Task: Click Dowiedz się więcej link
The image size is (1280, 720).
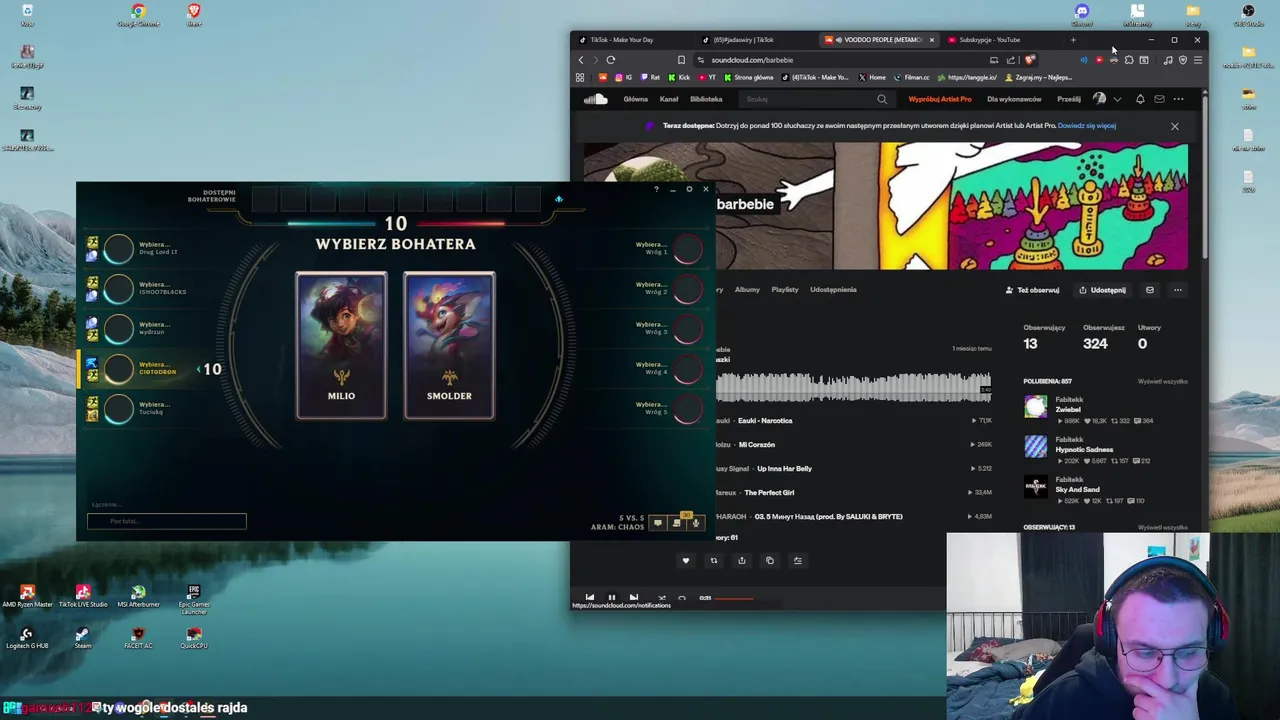Action: point(1087,126)
